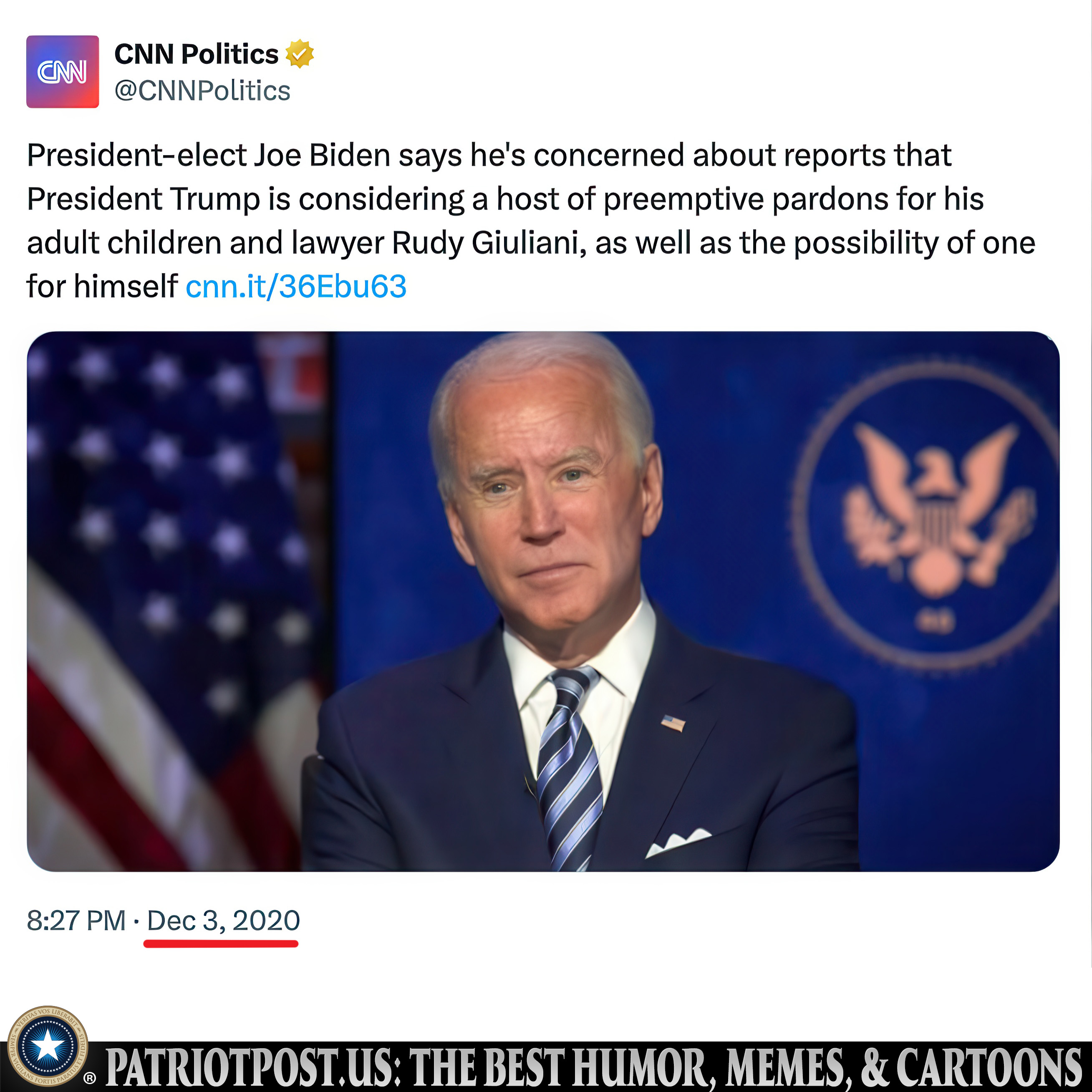This screenshot has width=1092, height=1092.
Task: Open the CNN Politics display name
Action: tap(196, 54)
